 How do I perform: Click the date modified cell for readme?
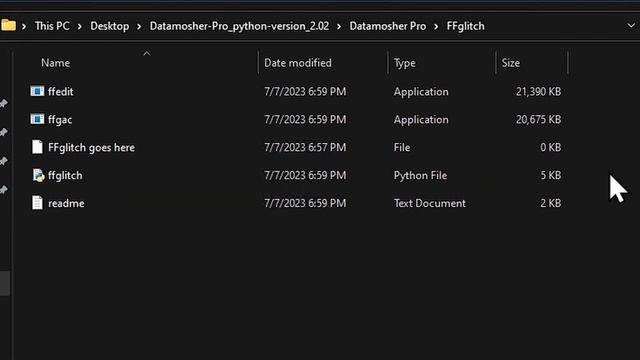(305, 203)
